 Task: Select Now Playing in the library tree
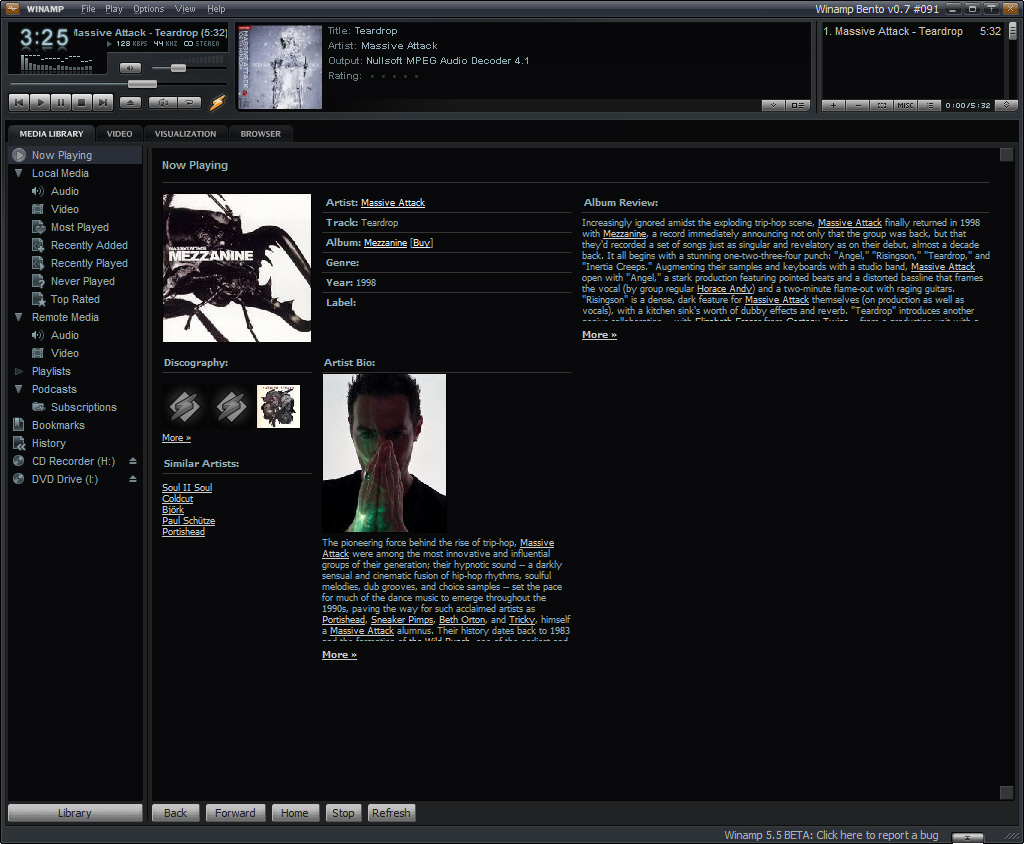point(75,155)
